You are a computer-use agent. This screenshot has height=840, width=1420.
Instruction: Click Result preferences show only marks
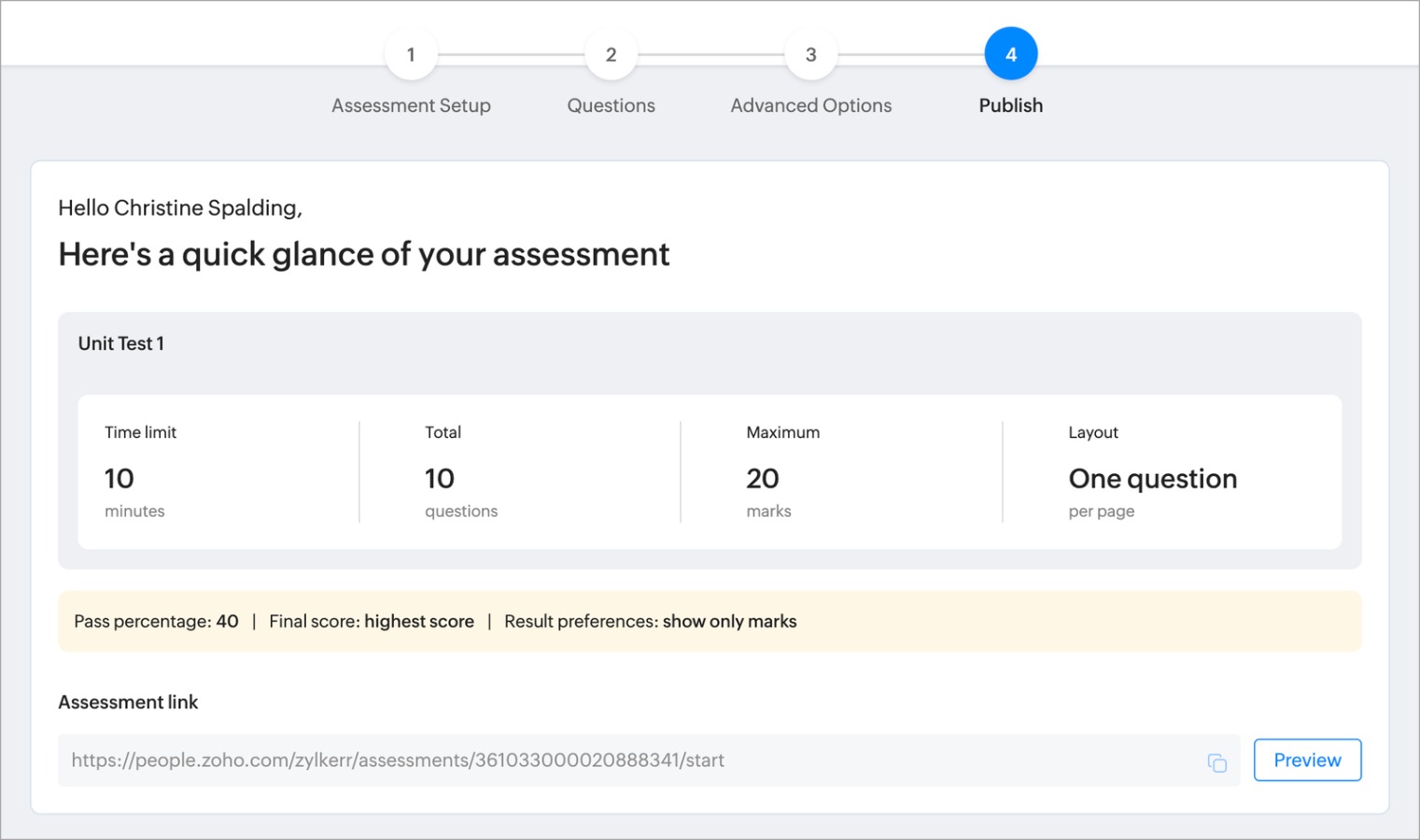coord(650,622)
